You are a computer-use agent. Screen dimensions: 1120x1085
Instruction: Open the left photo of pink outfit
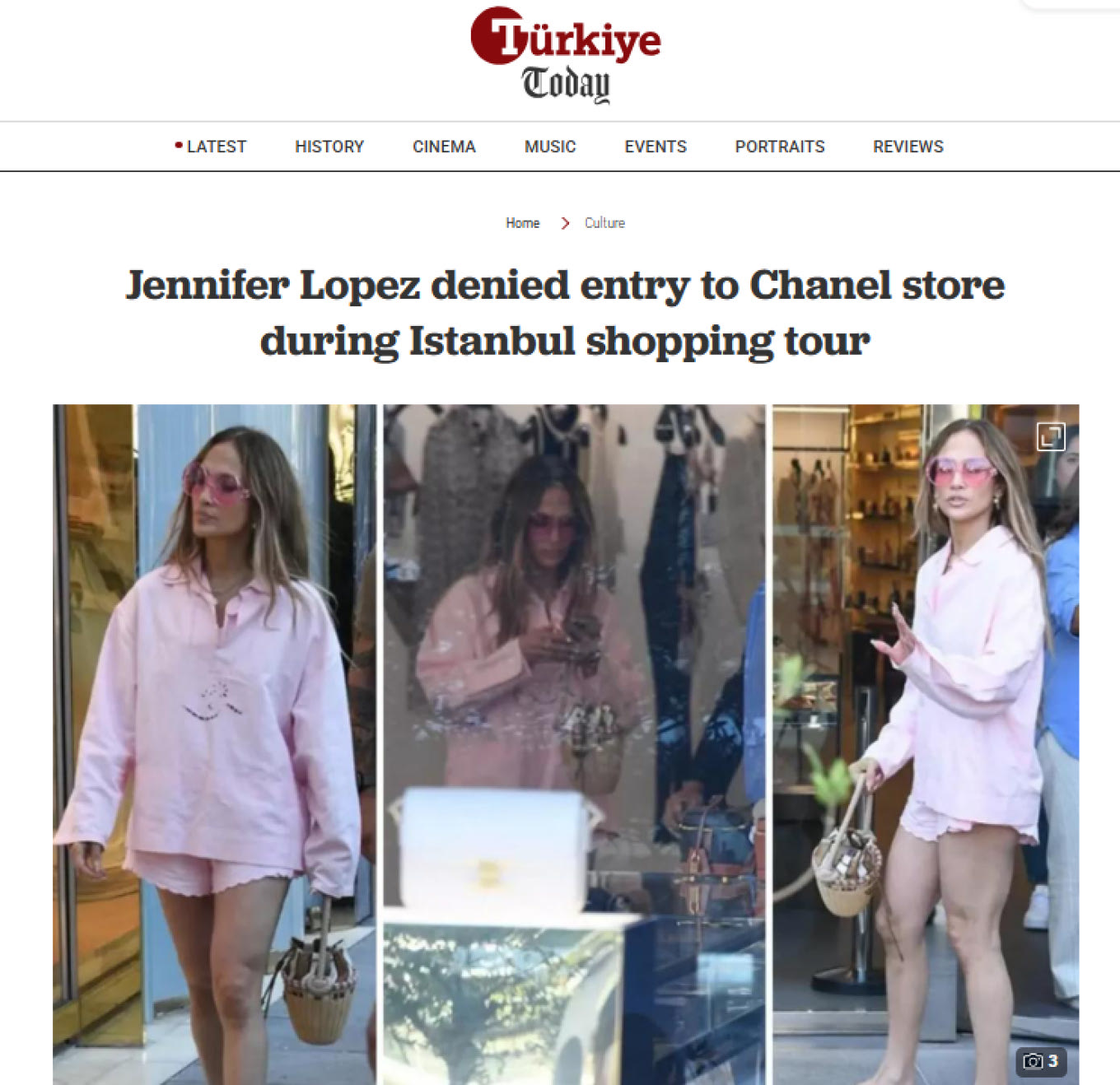214,744
